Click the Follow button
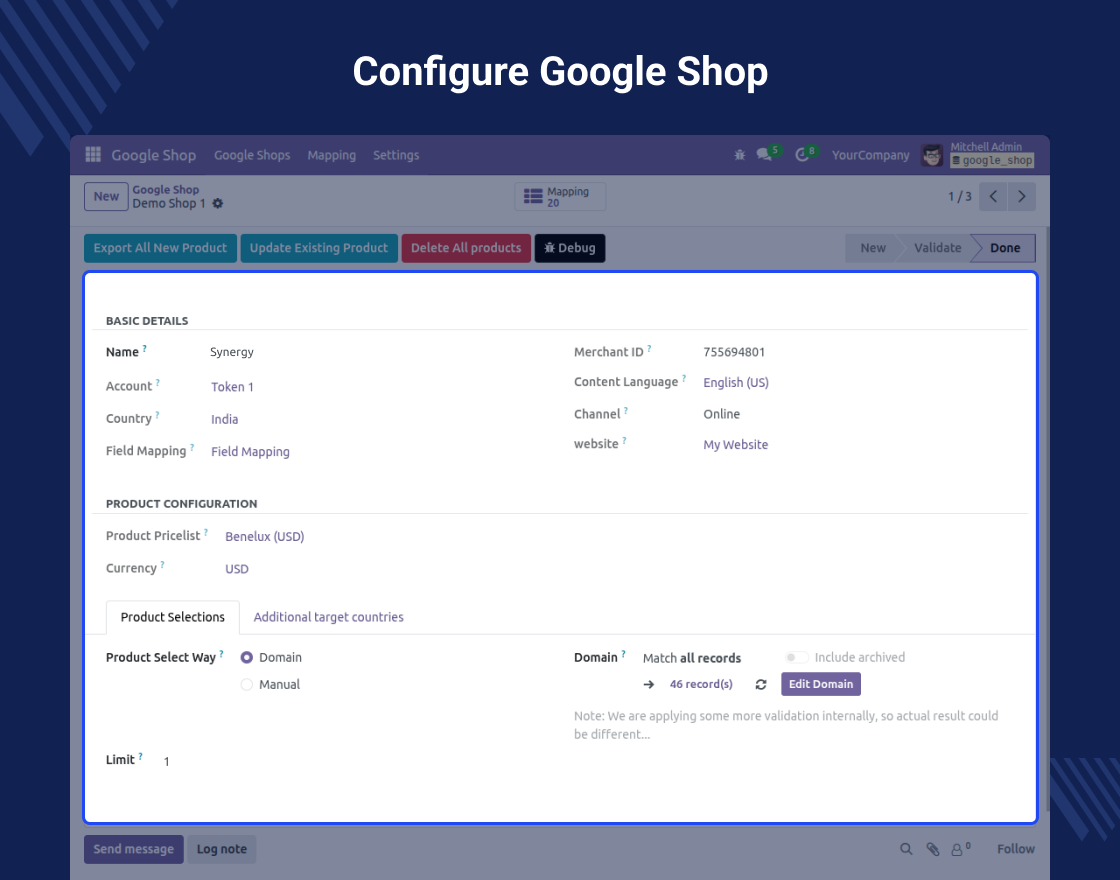 (1016, 849)
